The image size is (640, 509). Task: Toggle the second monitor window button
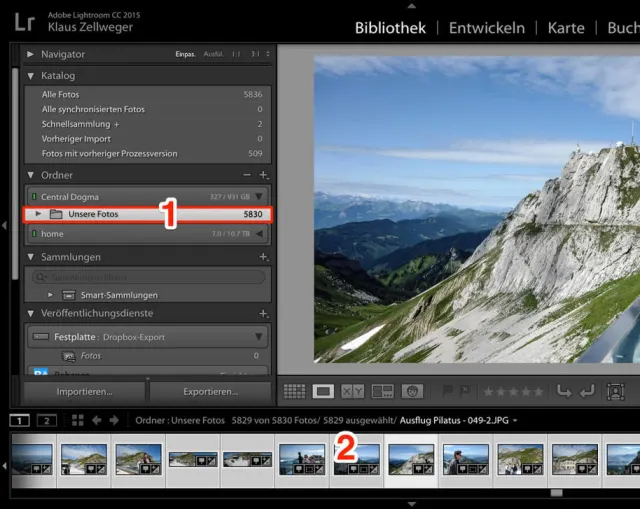click(x=47, y=421)
